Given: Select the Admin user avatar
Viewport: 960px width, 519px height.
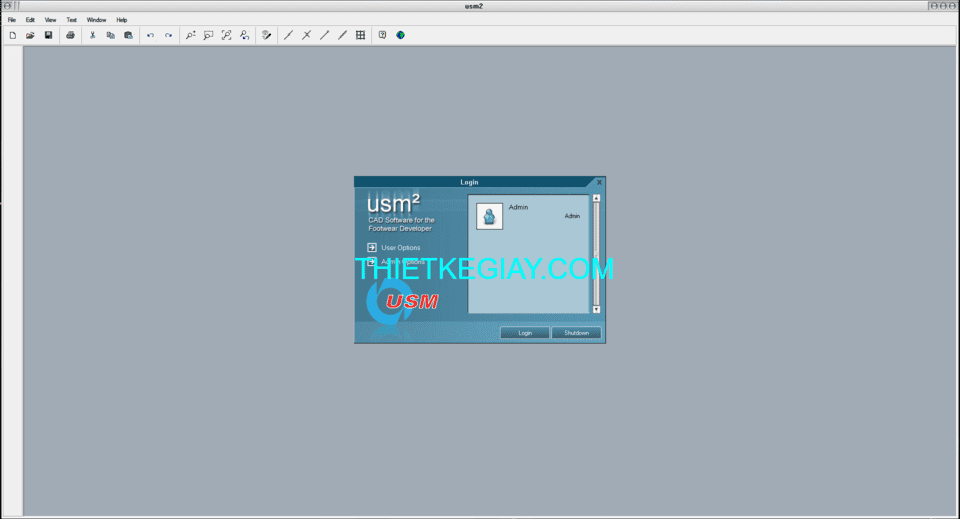Looking at the screenshot, I should [x=489, y=217].
